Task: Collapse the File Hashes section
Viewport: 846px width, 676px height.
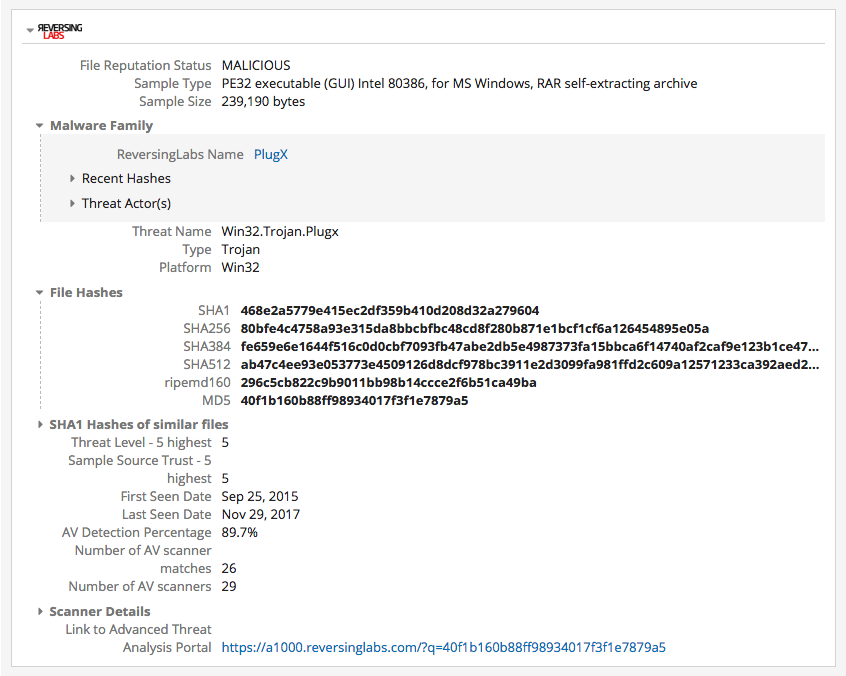Action: (x=40, y=293)
